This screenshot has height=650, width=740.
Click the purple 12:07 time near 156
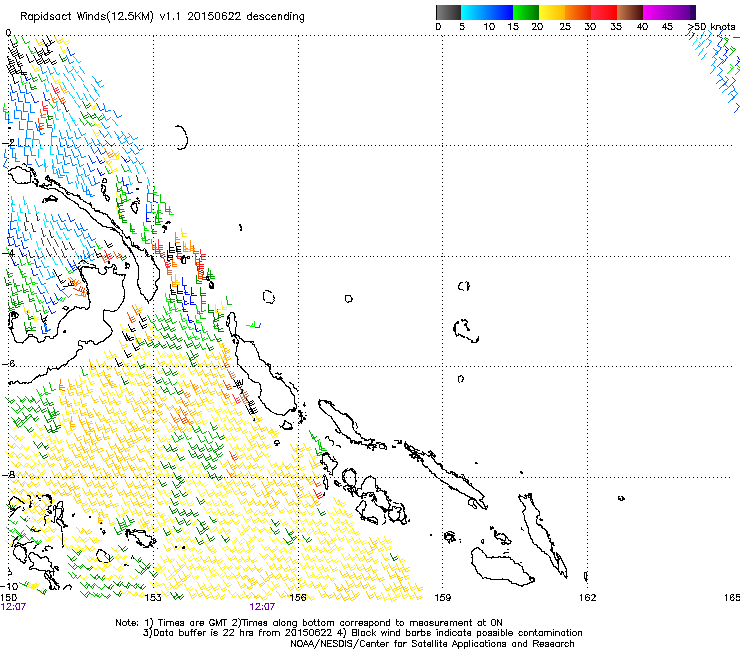tap(262, 607)
